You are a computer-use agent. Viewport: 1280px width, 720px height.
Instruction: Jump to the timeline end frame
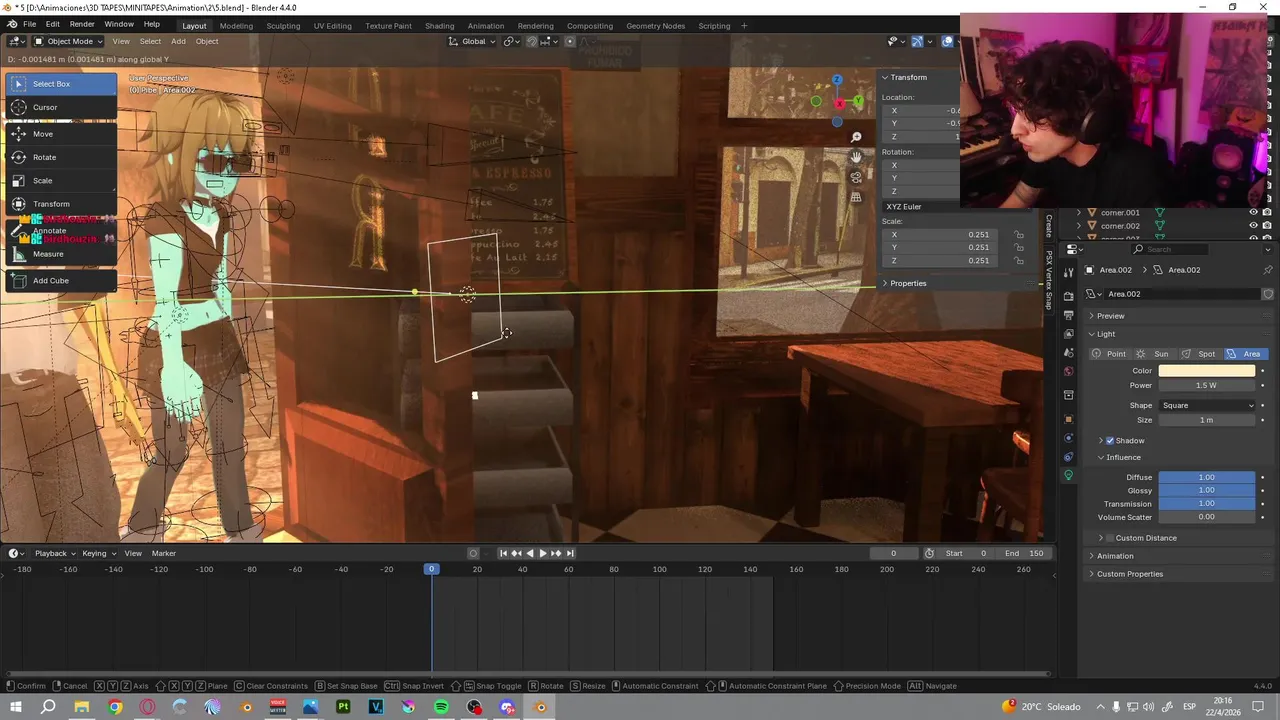click(x=570, y=553)
